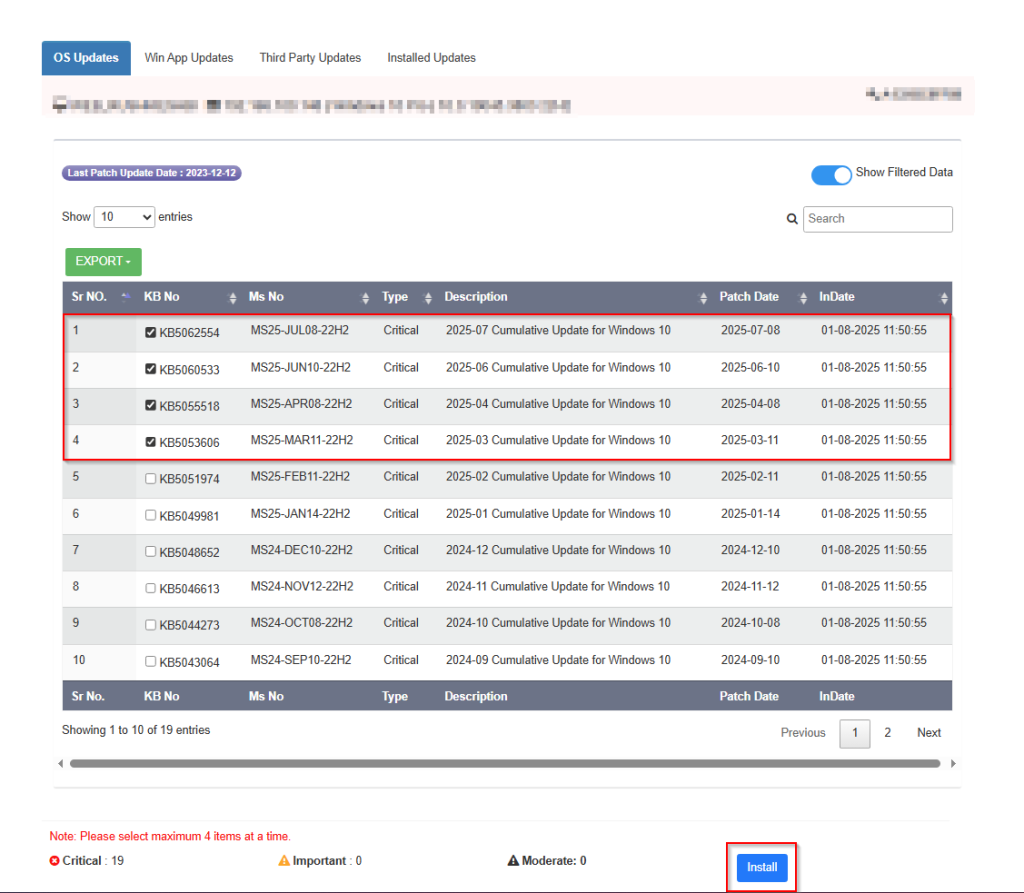Sort by Type column arrows
Image resolution: width=1024 pixels, height=893 pixels.
tap(428, 298)
